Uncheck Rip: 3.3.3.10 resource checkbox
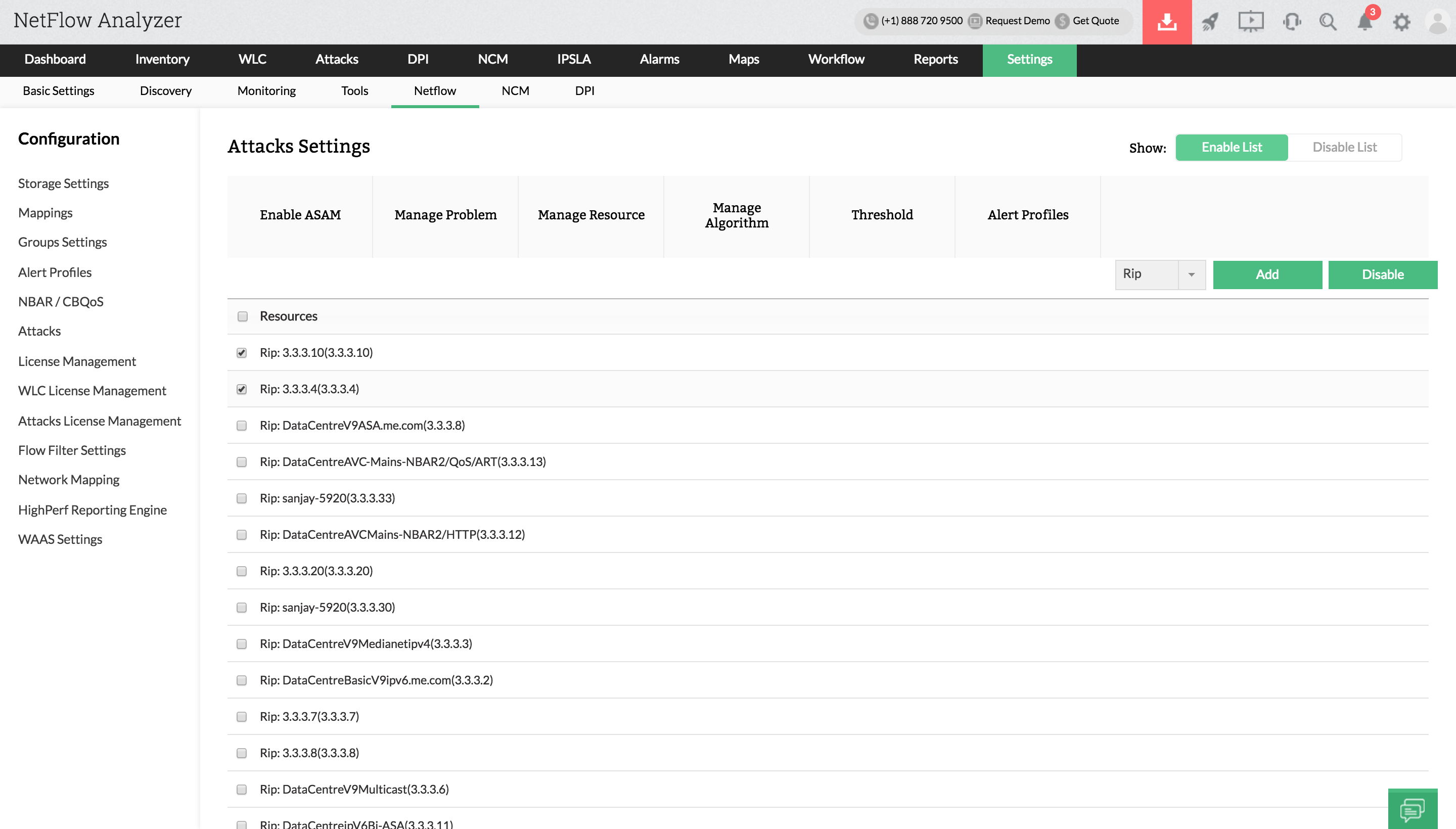The image size is (1456, 829). pos(242,353)
